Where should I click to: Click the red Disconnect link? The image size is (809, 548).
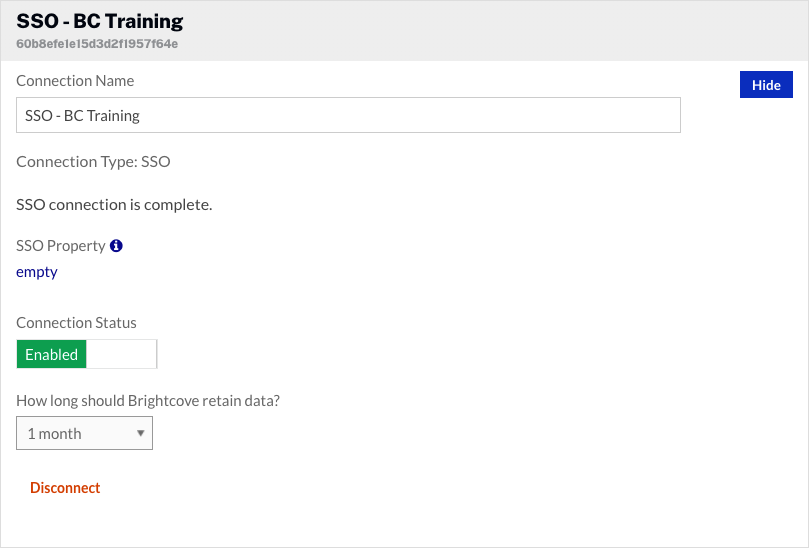65,488
